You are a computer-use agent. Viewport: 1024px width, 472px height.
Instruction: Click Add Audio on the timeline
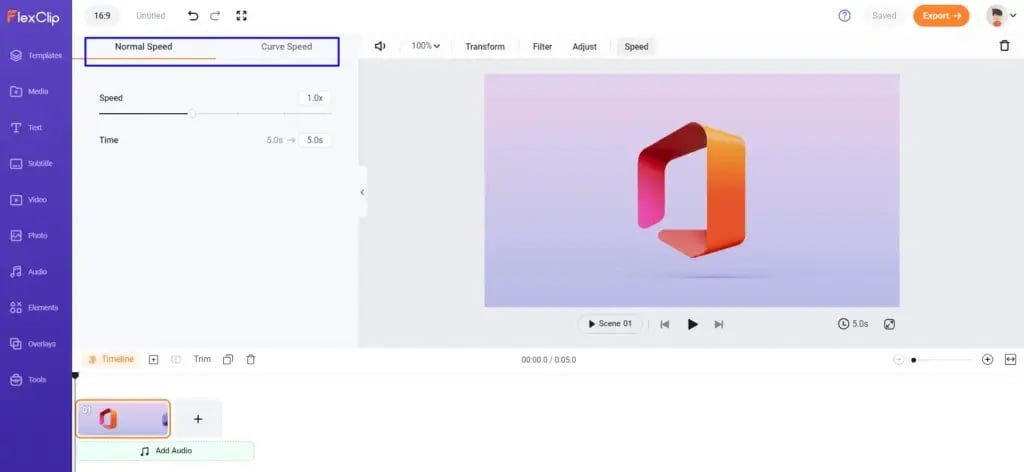[165, 451]
